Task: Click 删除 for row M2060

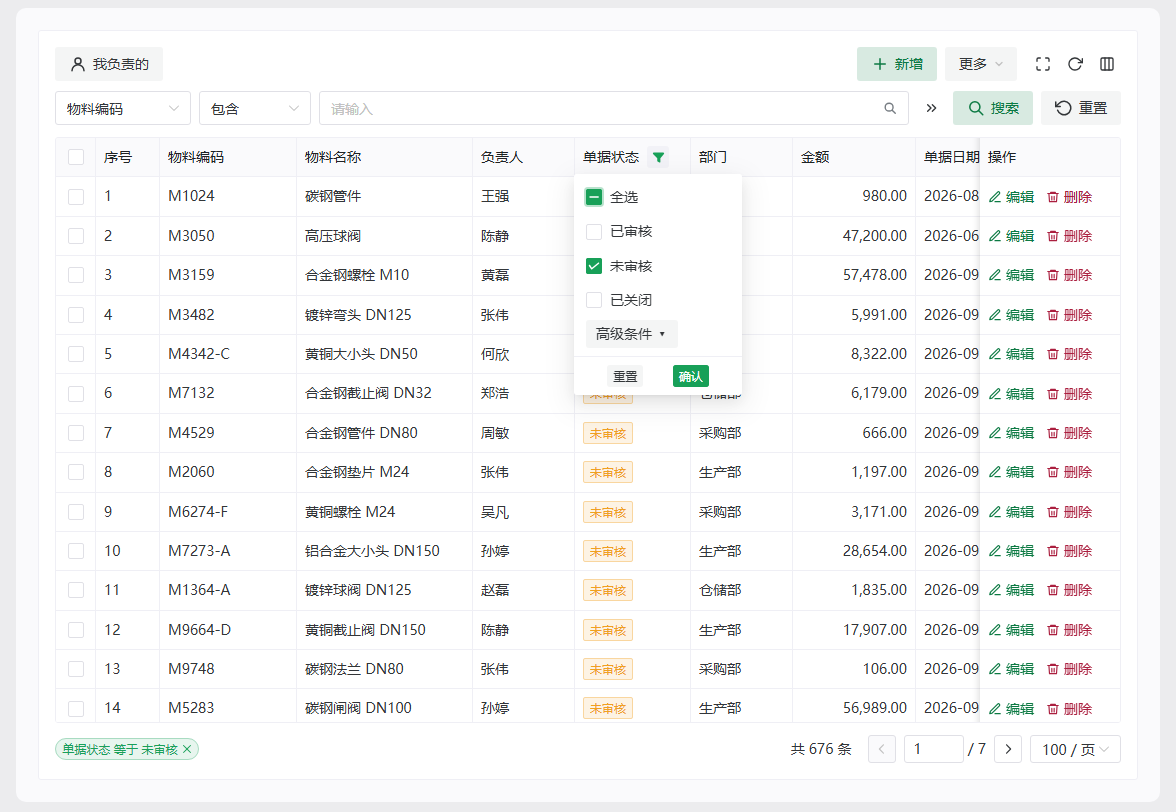Action: coord(1070,472)
